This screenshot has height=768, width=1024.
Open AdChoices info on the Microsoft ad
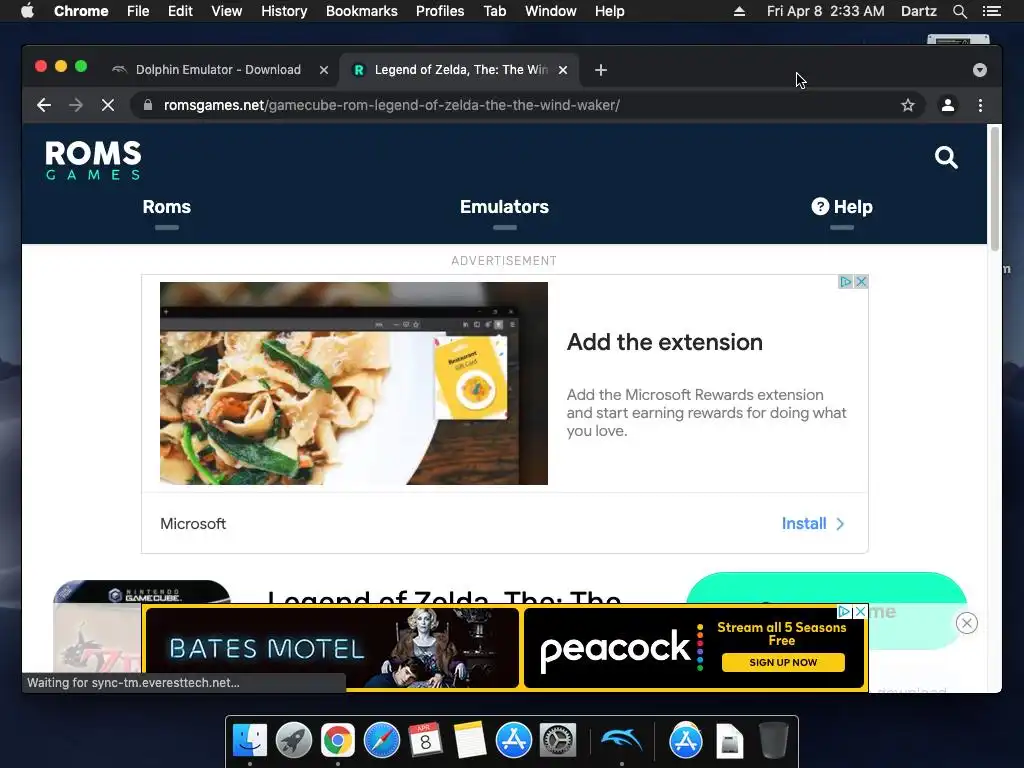846,281
